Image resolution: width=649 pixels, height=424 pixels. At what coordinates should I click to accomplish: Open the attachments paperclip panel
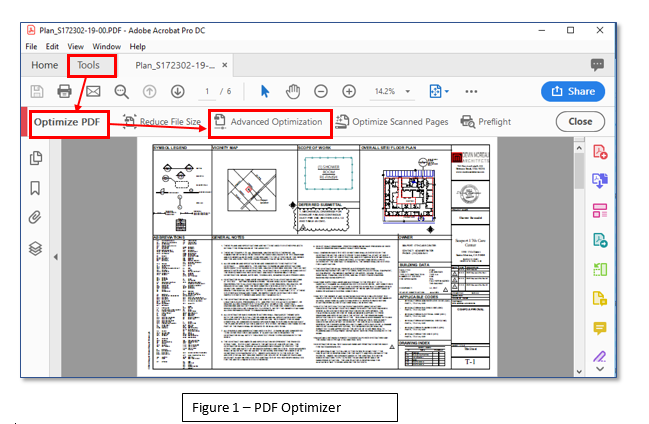[35, 217]
